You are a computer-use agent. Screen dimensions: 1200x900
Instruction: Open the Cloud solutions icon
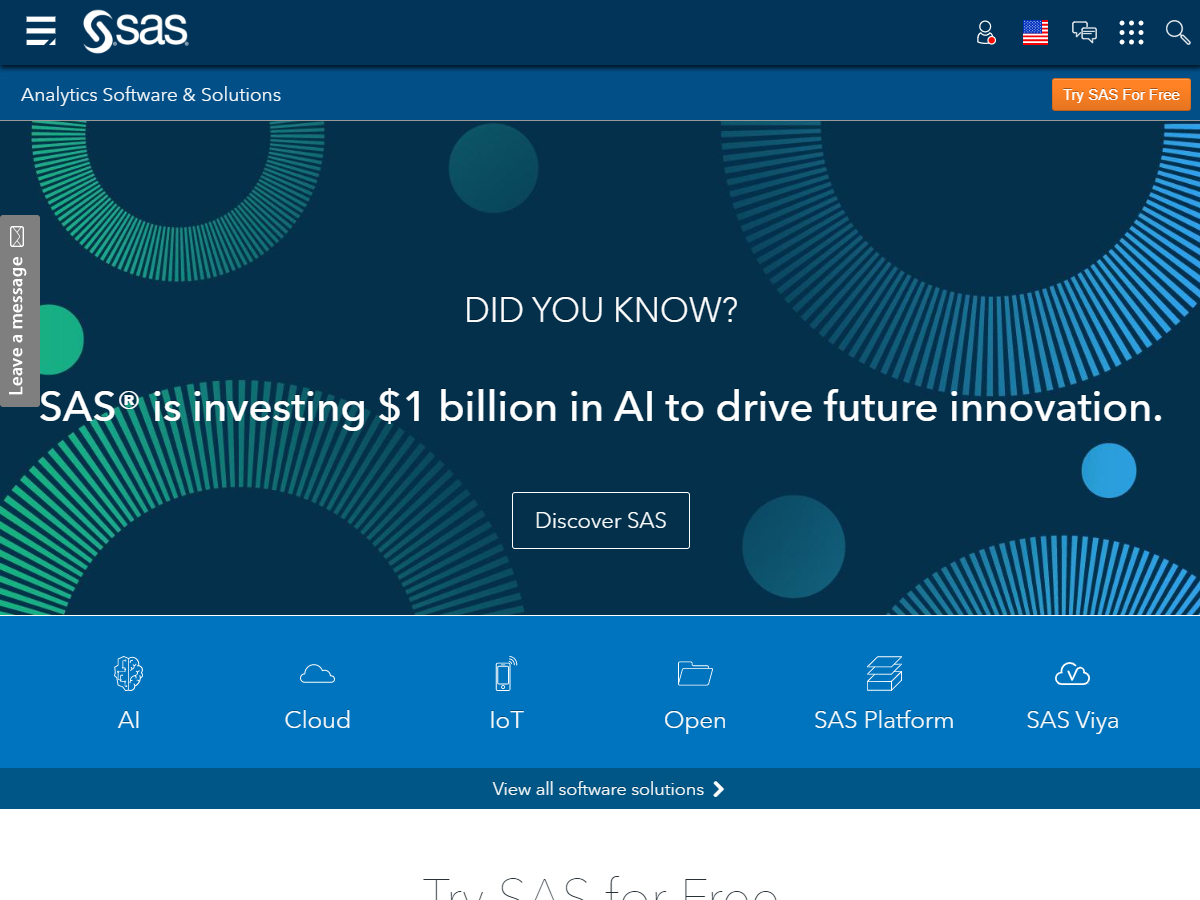317,673
